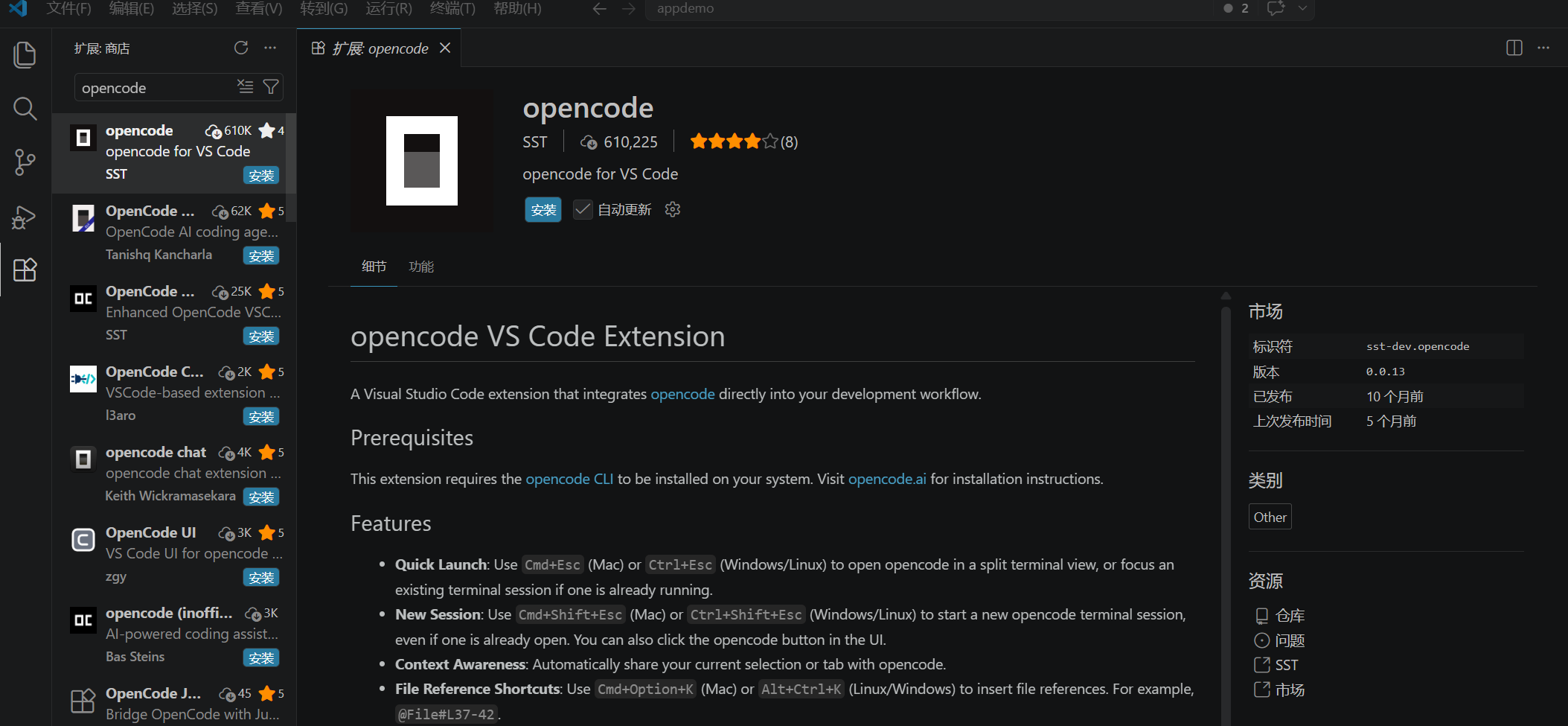Open the chat icon in title bar
Viewport: 1568px width, 726px height.
click(1276, 8)
